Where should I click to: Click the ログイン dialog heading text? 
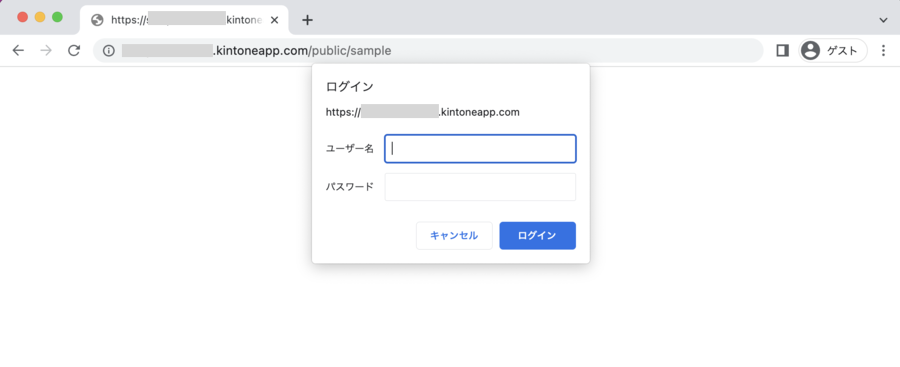coord(350,87)
